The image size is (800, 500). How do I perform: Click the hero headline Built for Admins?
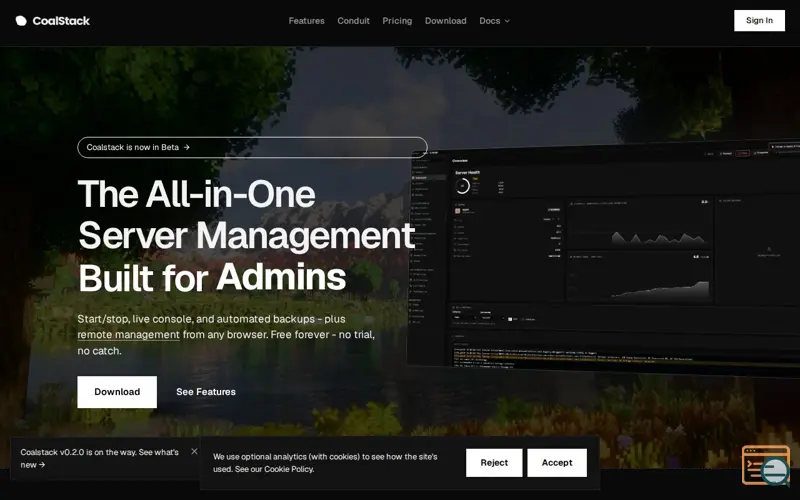coord(212,278)
